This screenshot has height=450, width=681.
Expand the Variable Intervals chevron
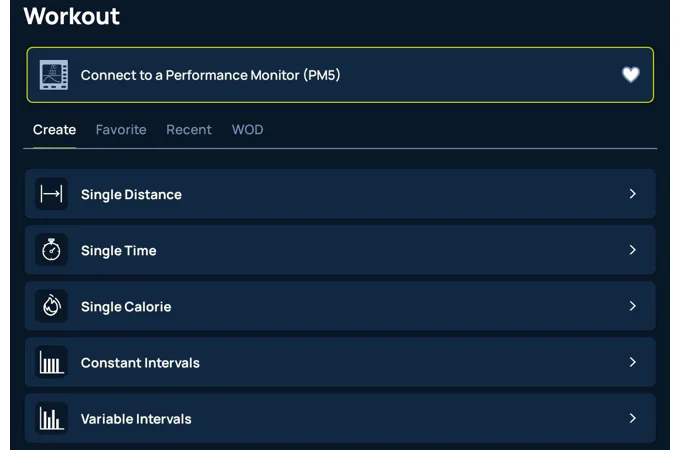[632, 418]
